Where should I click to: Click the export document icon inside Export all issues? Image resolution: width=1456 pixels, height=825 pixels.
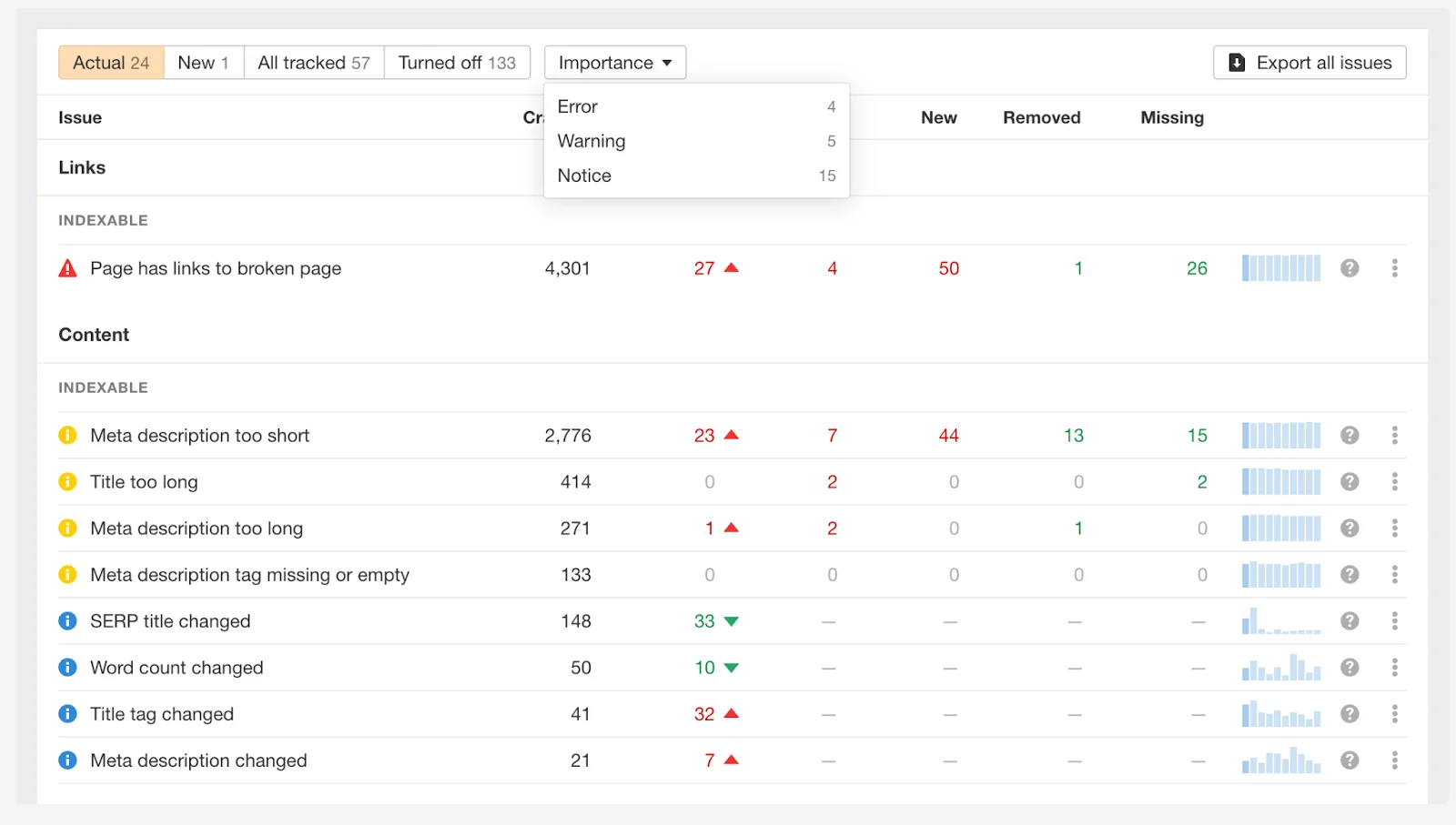(x=1236, y=62)
